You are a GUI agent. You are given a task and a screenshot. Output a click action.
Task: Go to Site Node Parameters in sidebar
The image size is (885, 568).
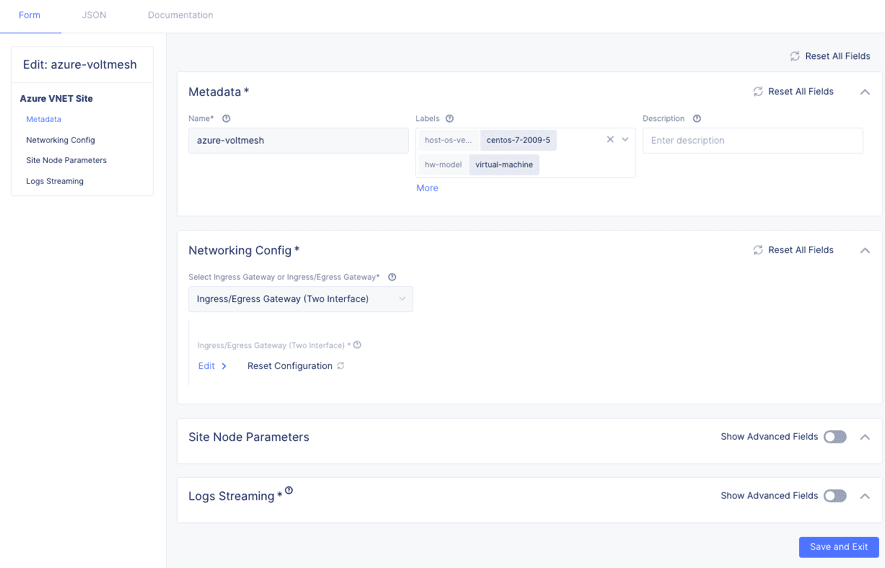click(x=66, y=160)
